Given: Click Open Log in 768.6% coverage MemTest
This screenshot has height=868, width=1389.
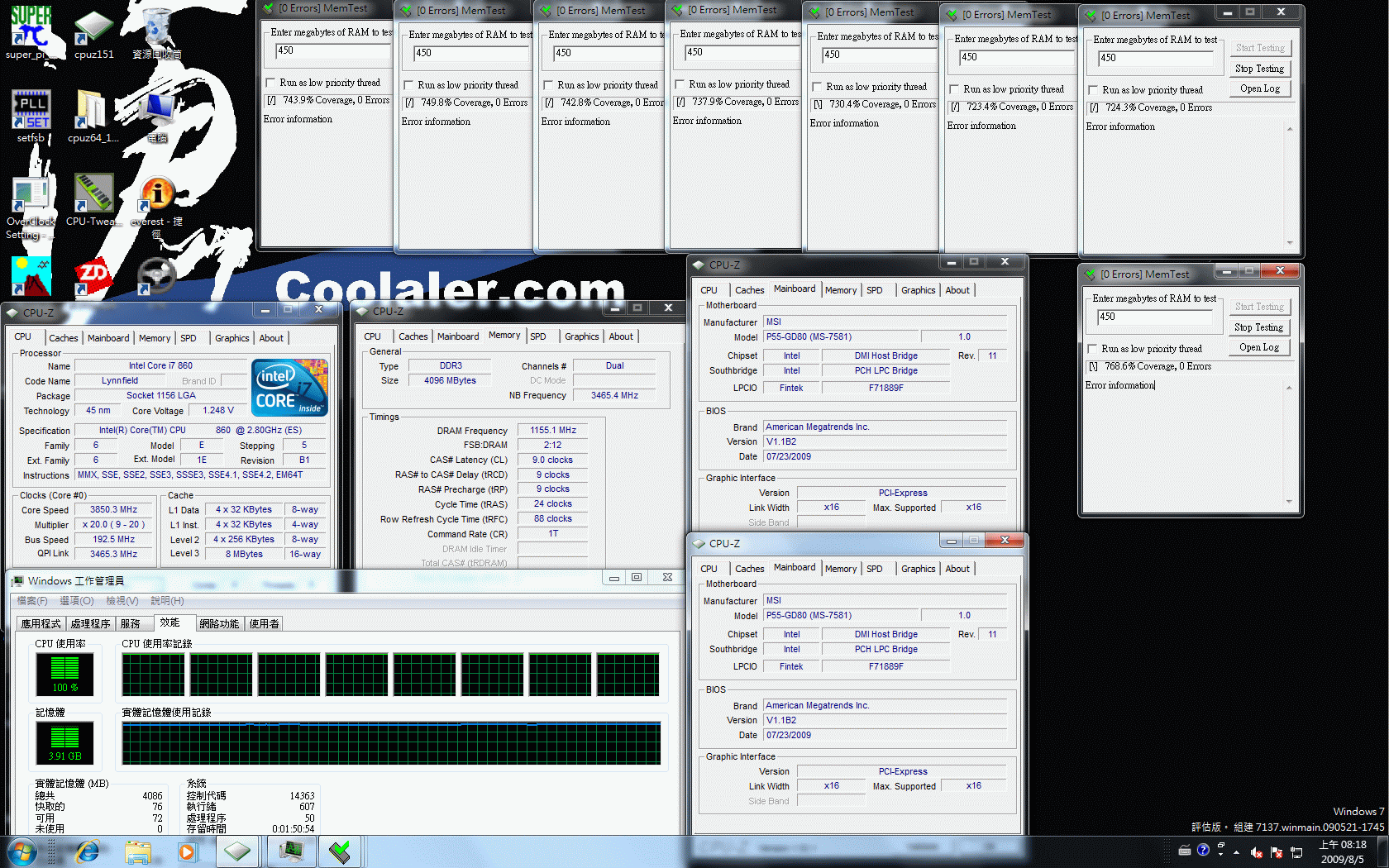Looking at the screenshot, I should tap(1258, 347).
